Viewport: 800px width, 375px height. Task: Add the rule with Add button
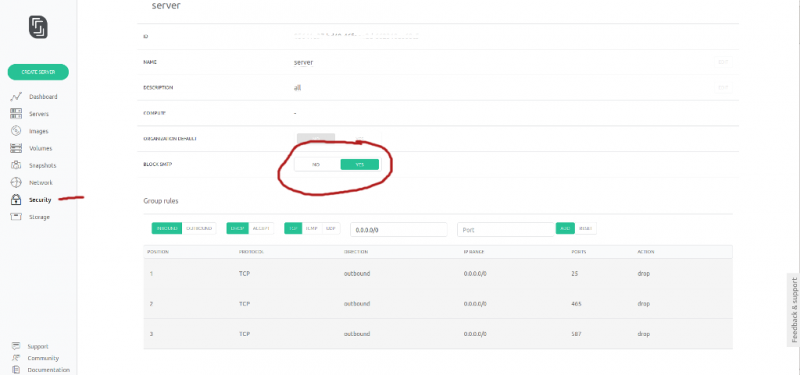click(565, 228)
